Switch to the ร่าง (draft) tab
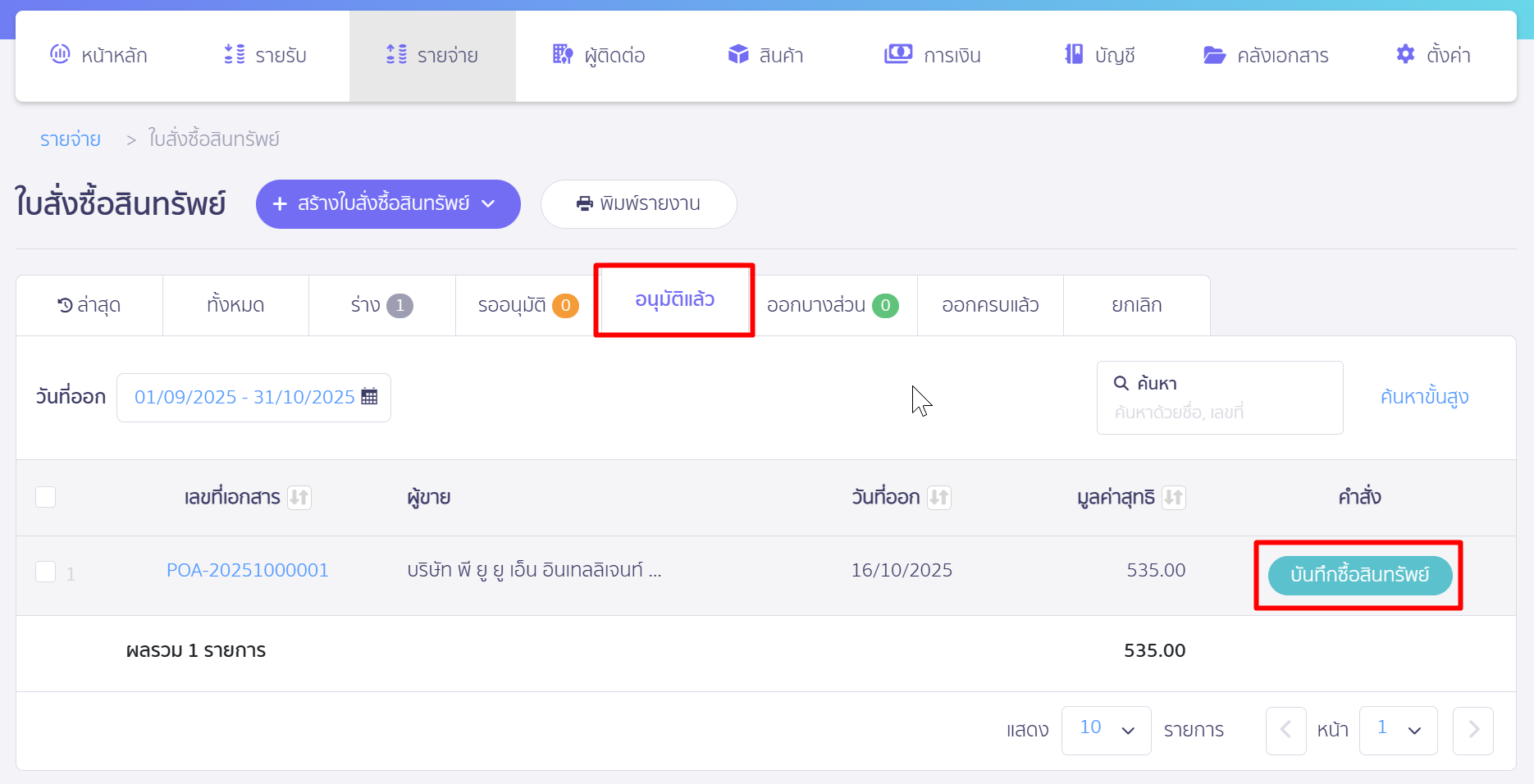 tap(381, 304)
